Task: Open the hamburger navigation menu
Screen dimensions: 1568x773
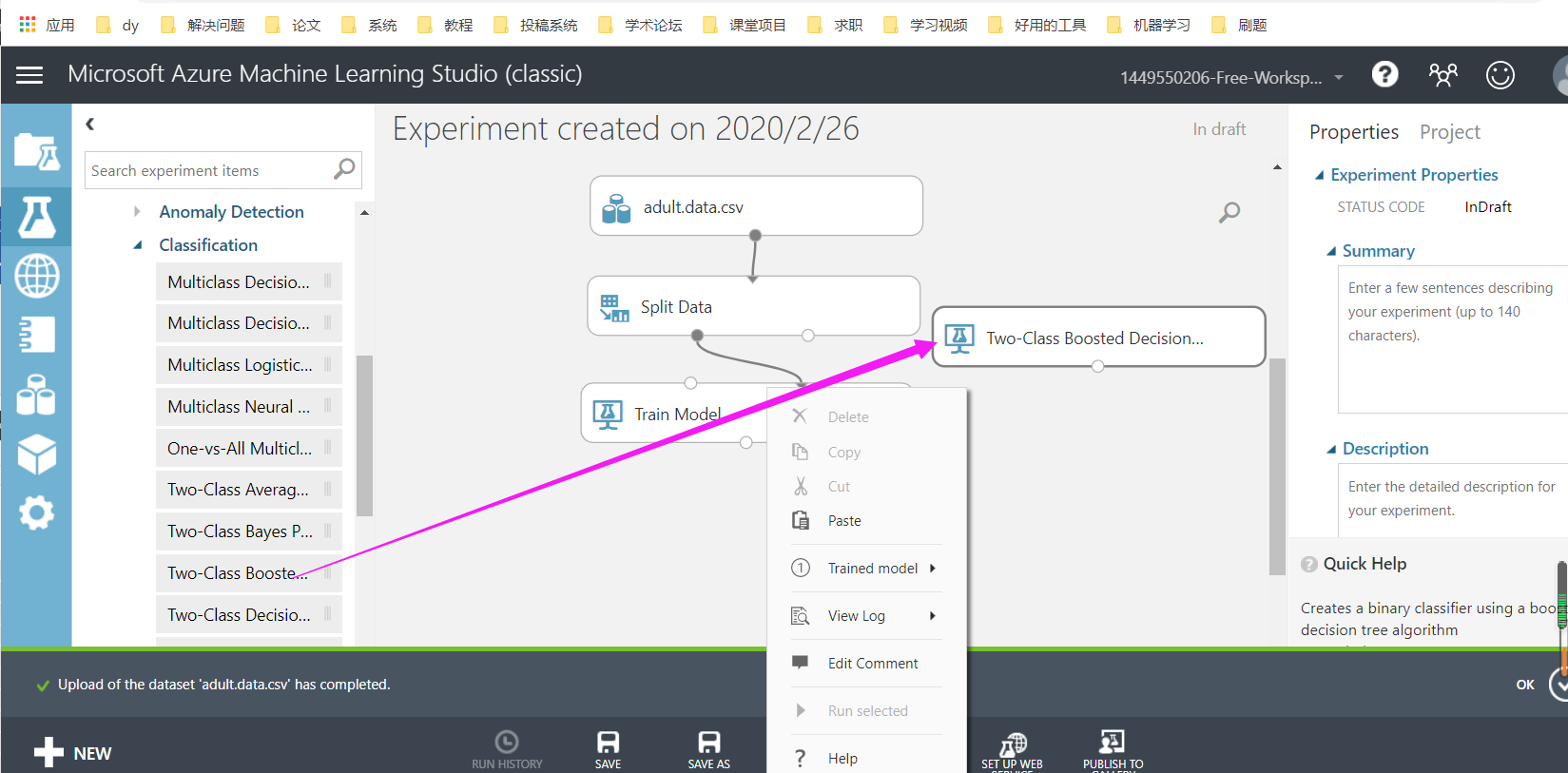Action: (x=29, y=75)
